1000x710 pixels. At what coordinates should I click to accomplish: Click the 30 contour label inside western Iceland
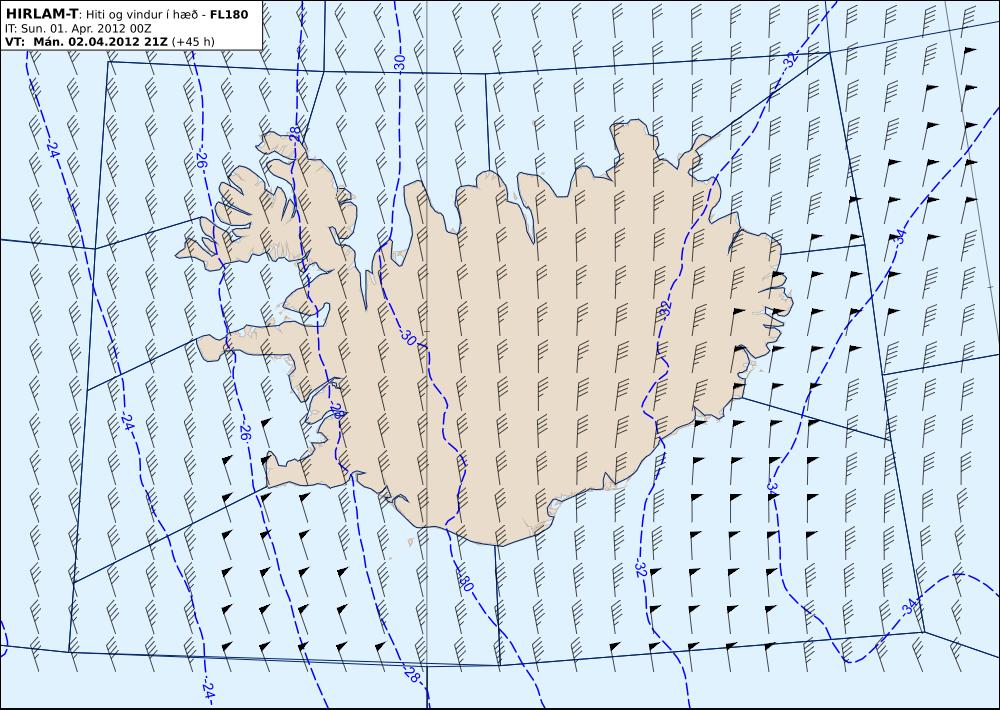click(409, 338)
